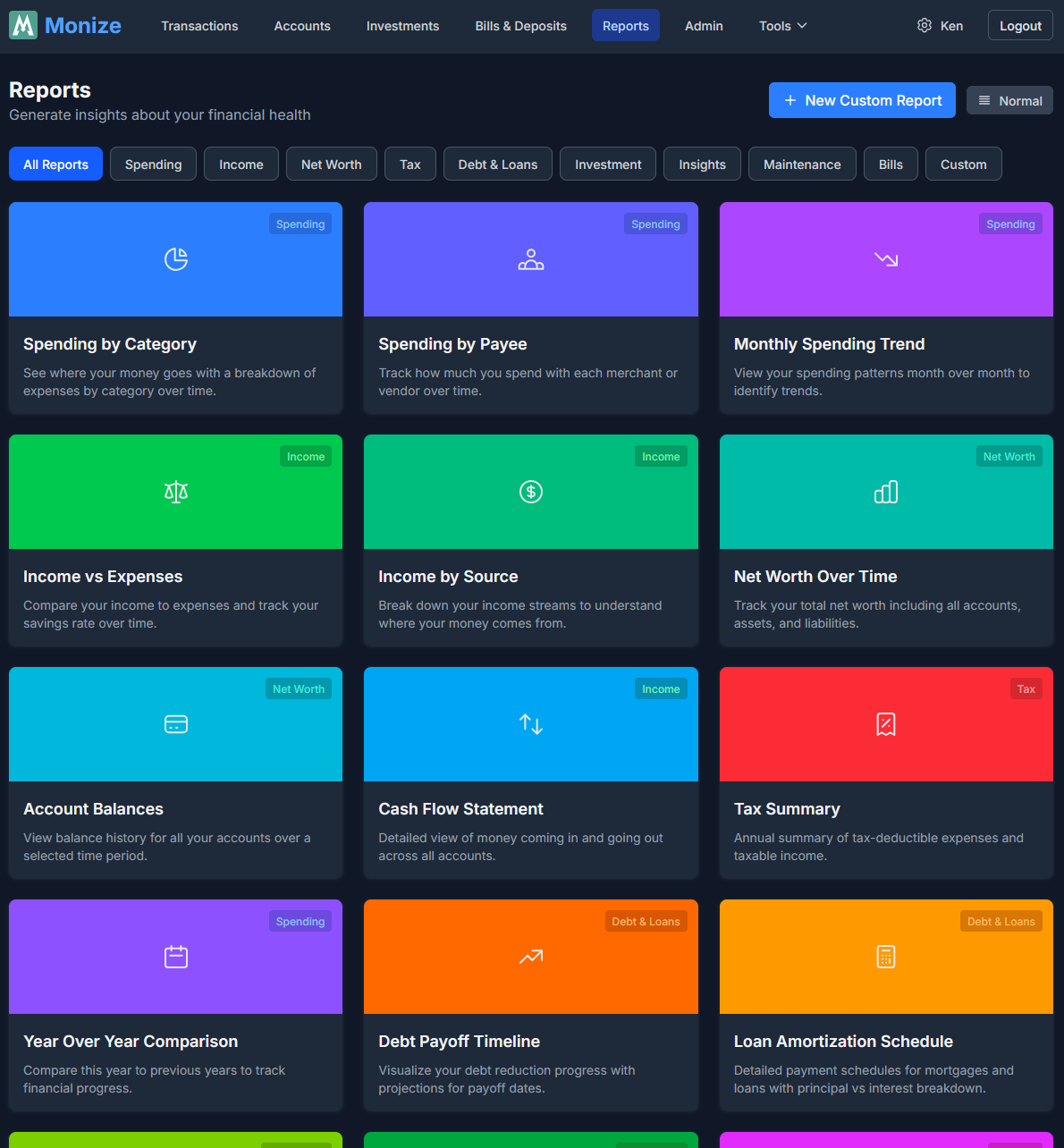1064x1148 pixels.
Task: Open the Transactions nav item
Action: (199, 26)
